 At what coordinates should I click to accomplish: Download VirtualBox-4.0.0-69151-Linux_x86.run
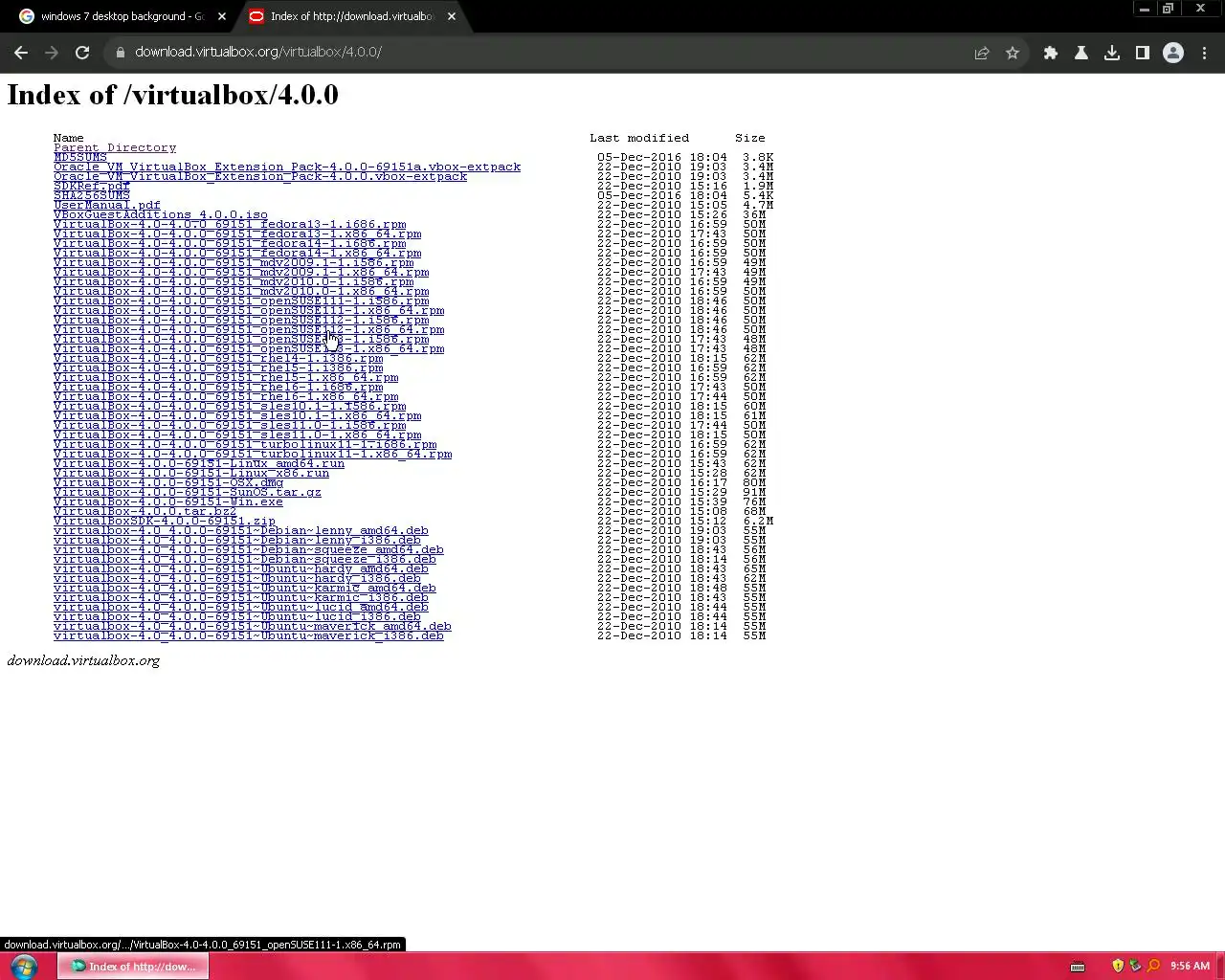pyautogui.click(x=191, y=473)
